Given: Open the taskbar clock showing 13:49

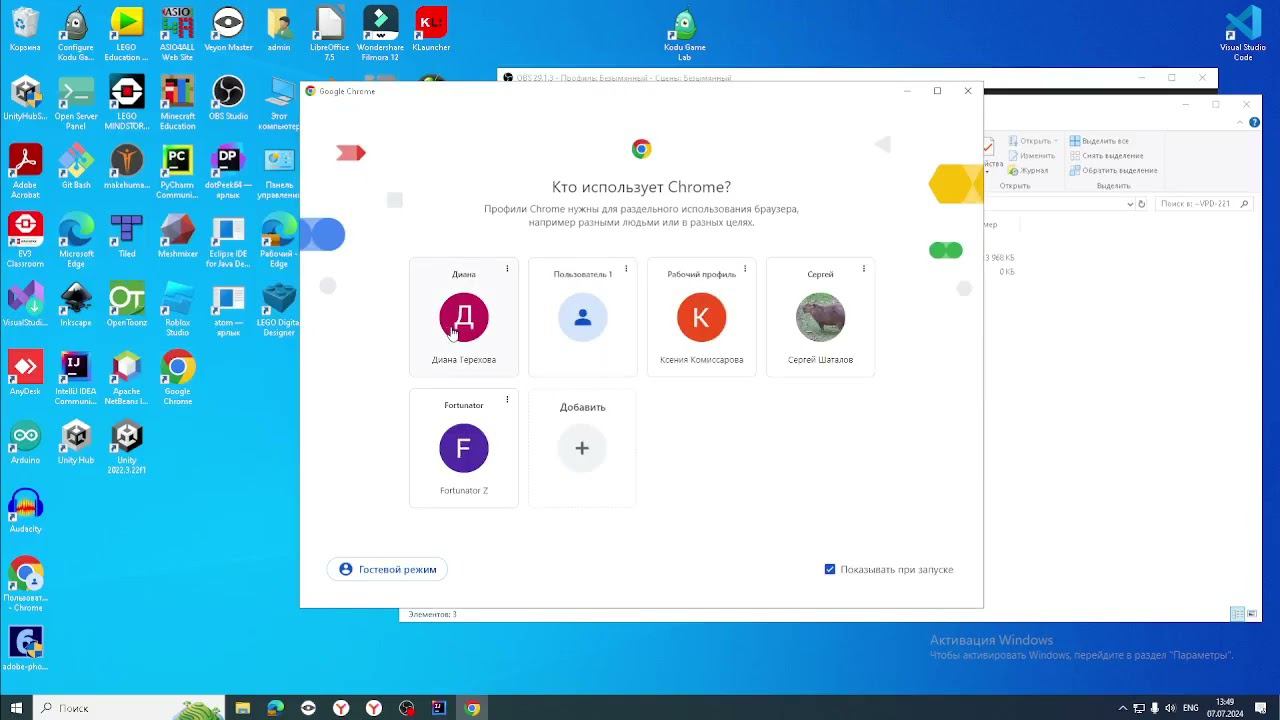Looking at the screenshot, I should [1224, 708].
